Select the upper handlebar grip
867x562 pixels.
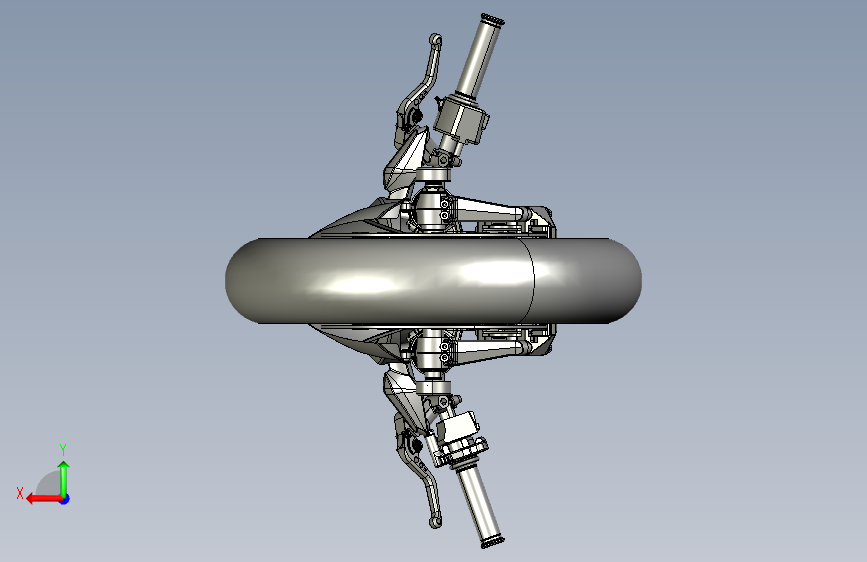point(479,55)
